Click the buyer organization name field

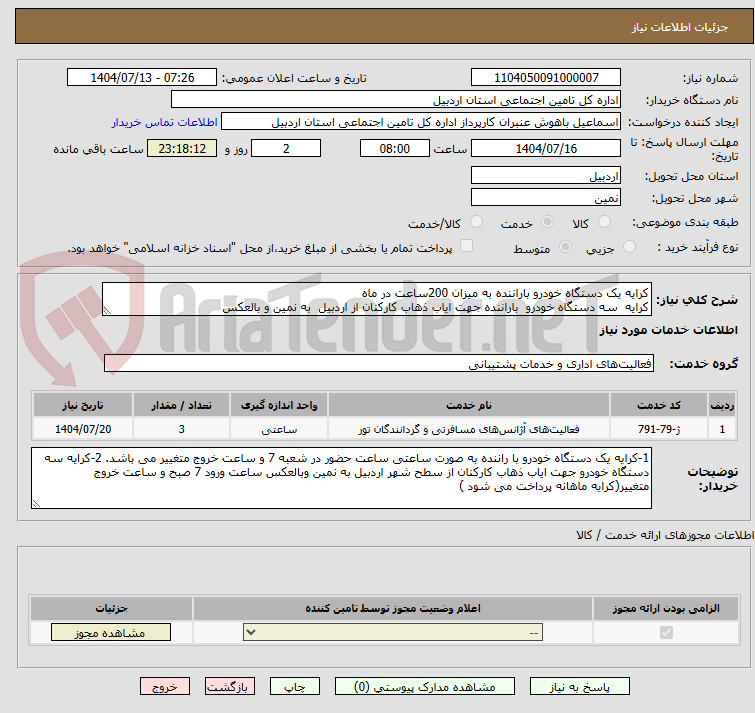tap(396, 100)
